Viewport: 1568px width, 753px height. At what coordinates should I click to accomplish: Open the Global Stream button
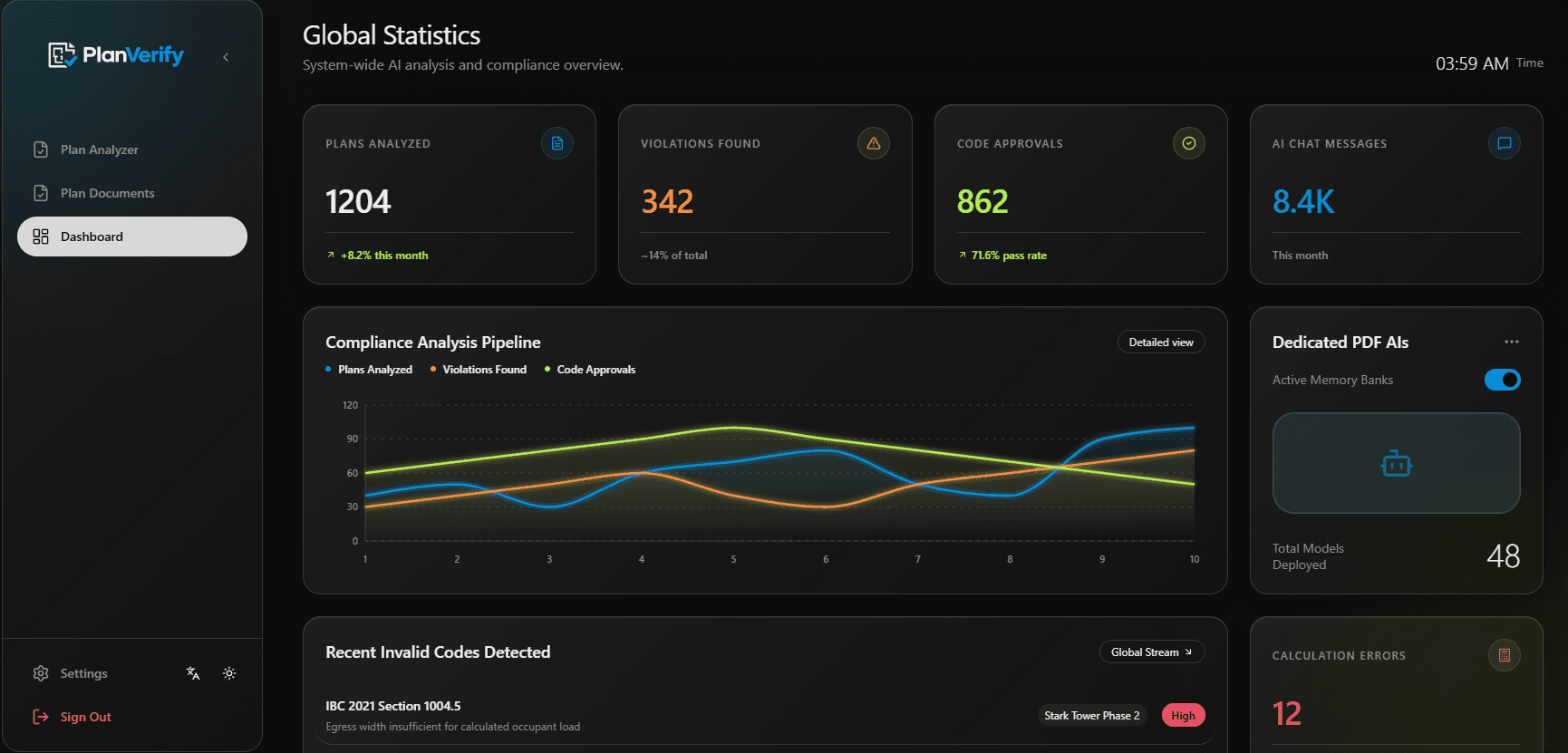pos(1152,652)
